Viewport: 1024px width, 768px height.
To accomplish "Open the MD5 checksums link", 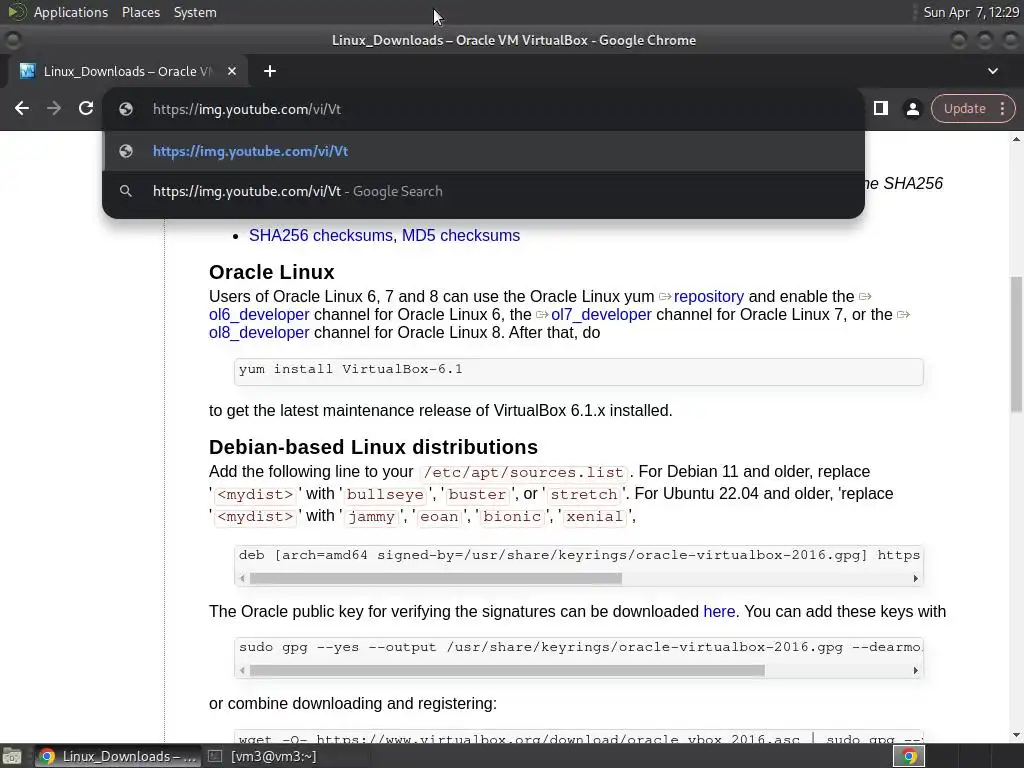I will [460, 235].
